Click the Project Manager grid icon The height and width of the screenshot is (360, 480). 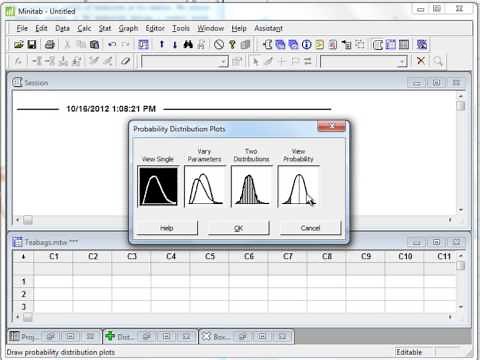[x=404, y=44]
